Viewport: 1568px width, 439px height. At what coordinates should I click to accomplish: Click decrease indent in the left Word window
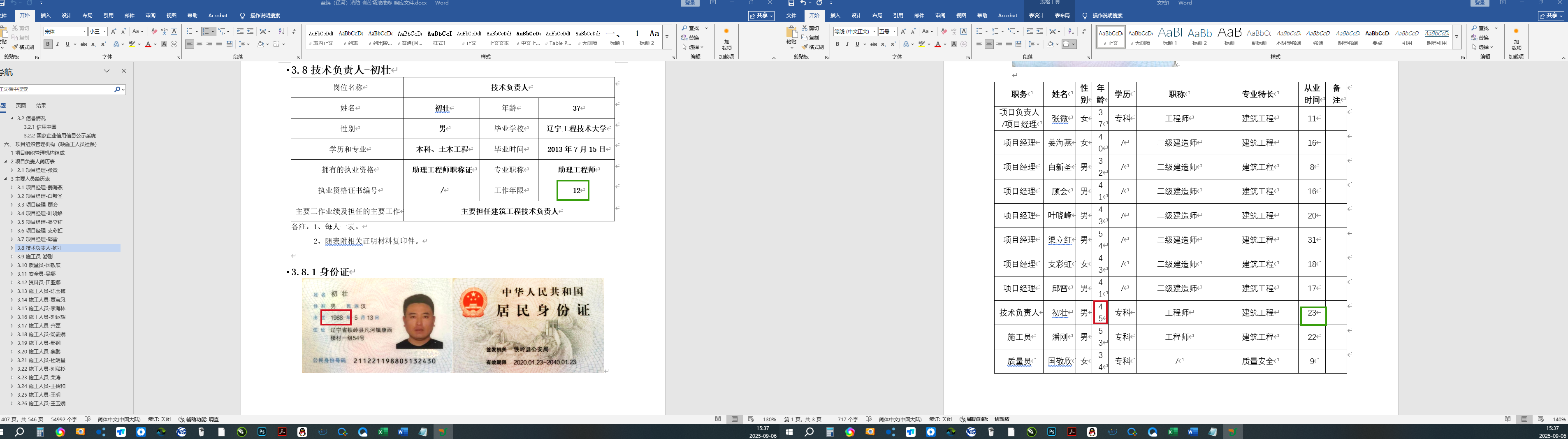[x=240, y=31]
